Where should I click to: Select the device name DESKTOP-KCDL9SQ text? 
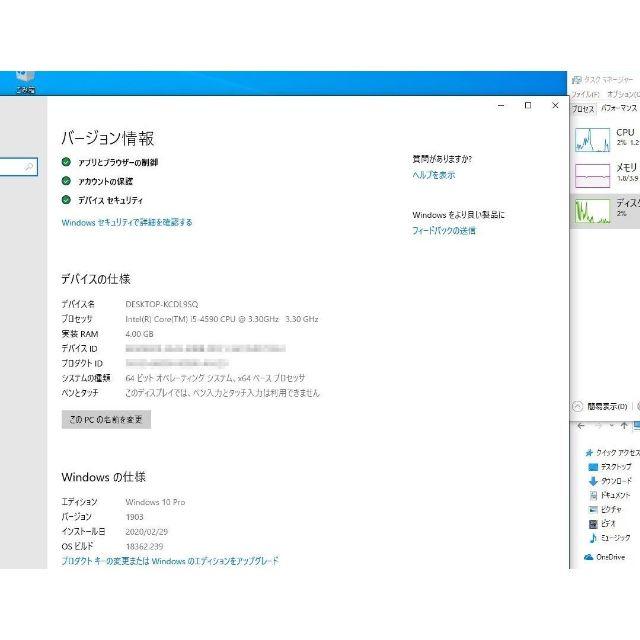[x=162, y=304]
